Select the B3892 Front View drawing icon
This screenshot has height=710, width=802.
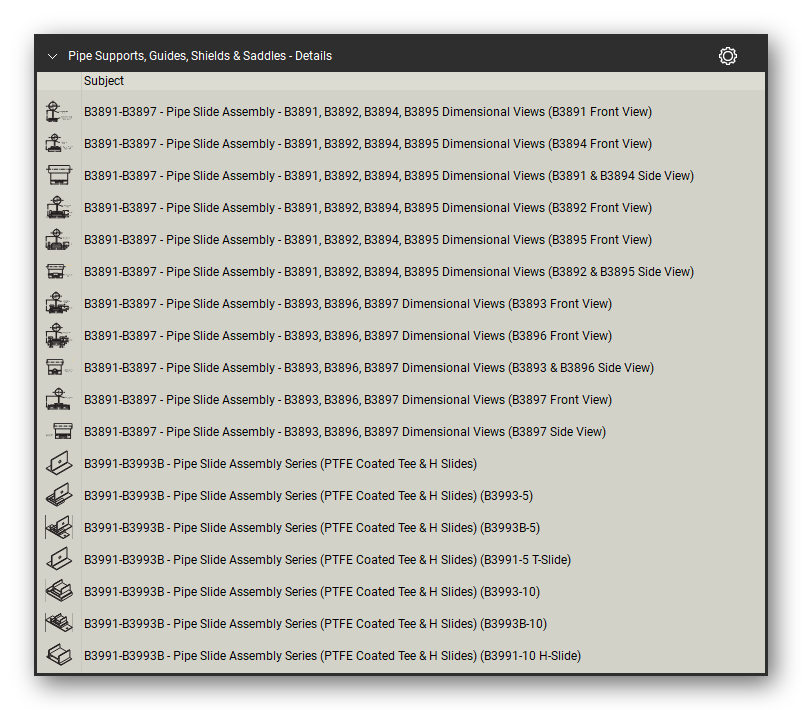pos(59,208)
